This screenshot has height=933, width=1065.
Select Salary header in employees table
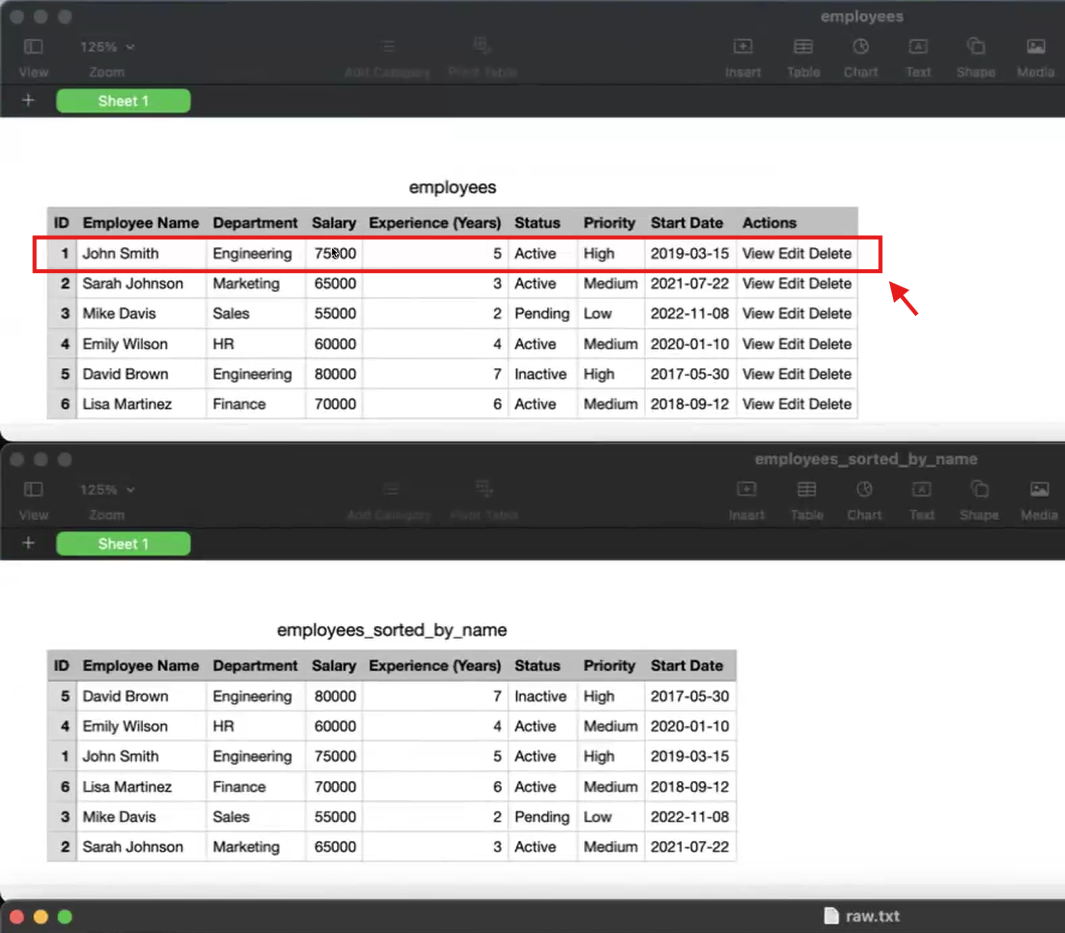click(333, 223)
